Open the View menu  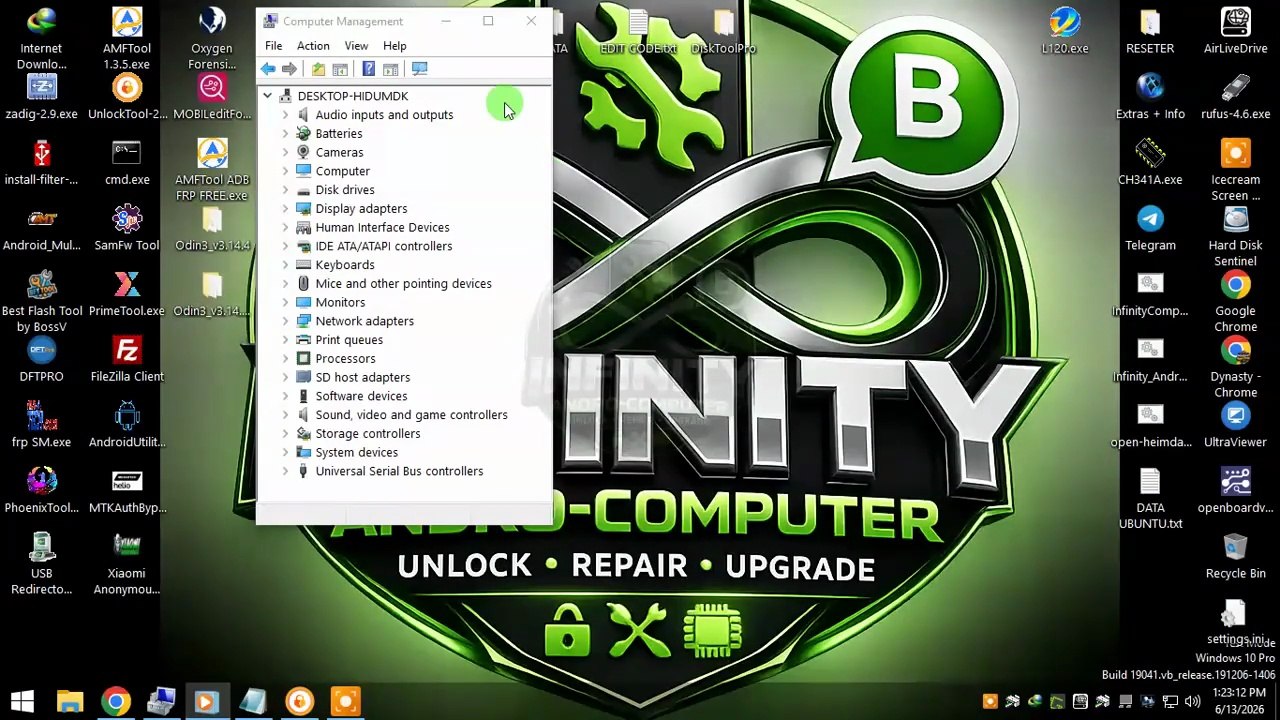356,46
